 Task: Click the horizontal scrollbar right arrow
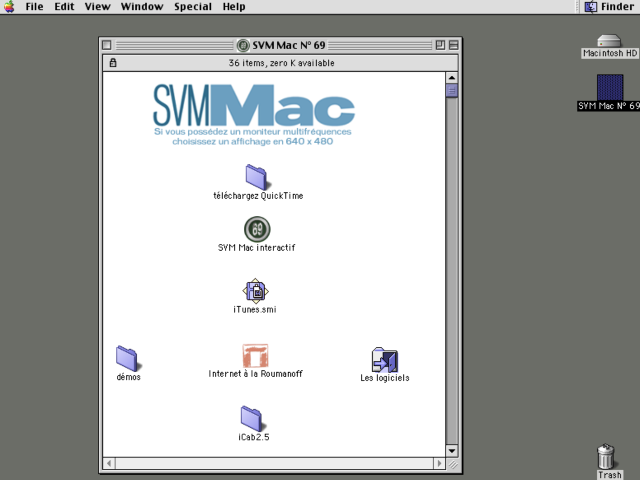point(439,463)
